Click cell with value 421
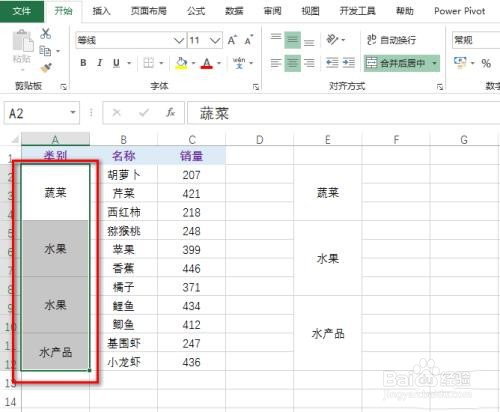 191,193
